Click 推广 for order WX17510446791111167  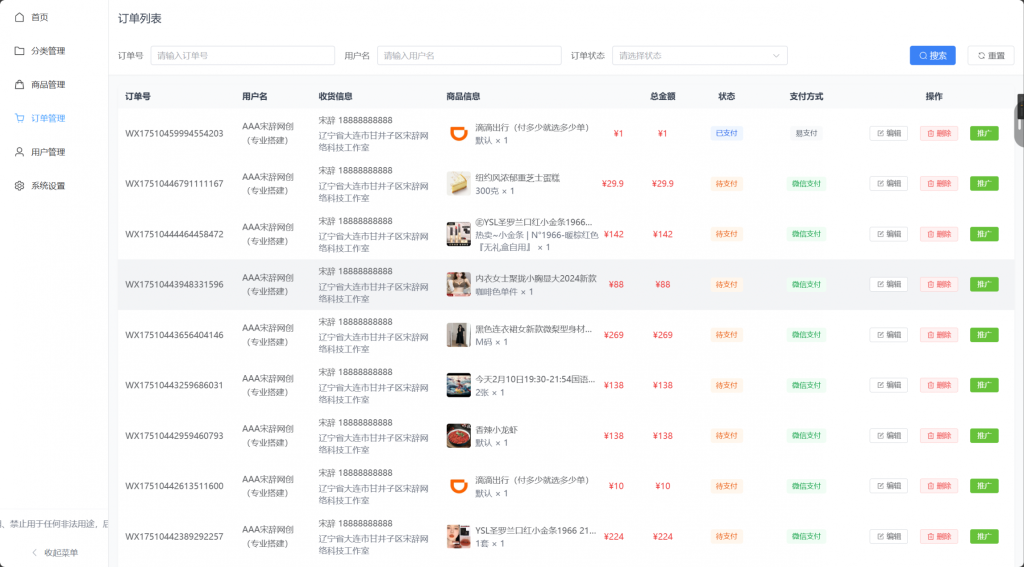pyautogui.click(x=984, y=184)
